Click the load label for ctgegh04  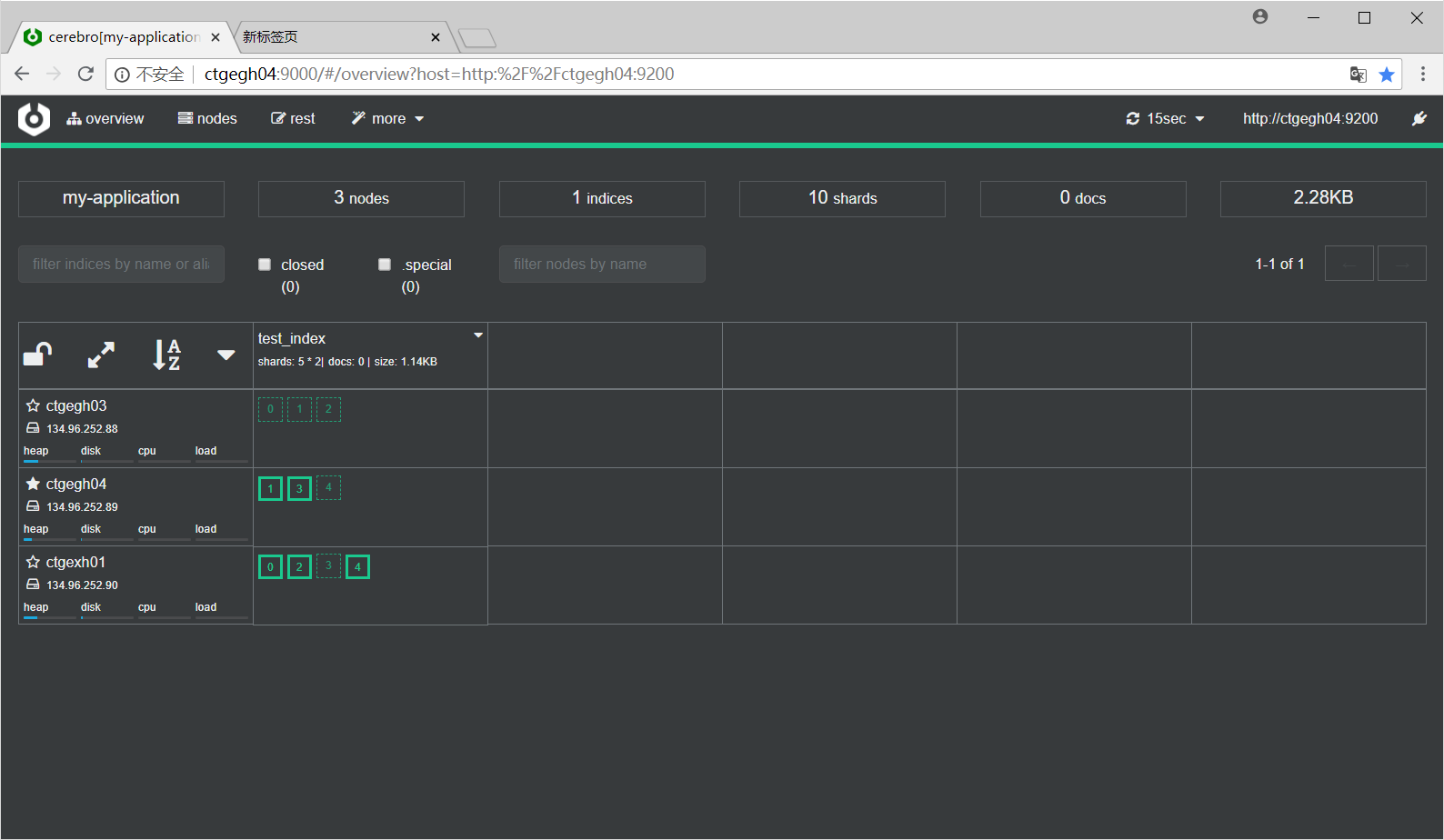(x=206, y=529)
